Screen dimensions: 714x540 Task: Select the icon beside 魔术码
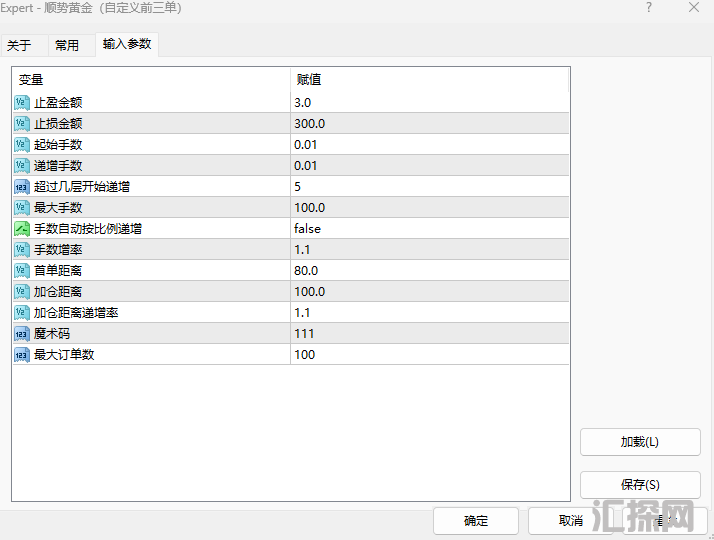coord(22,333)
